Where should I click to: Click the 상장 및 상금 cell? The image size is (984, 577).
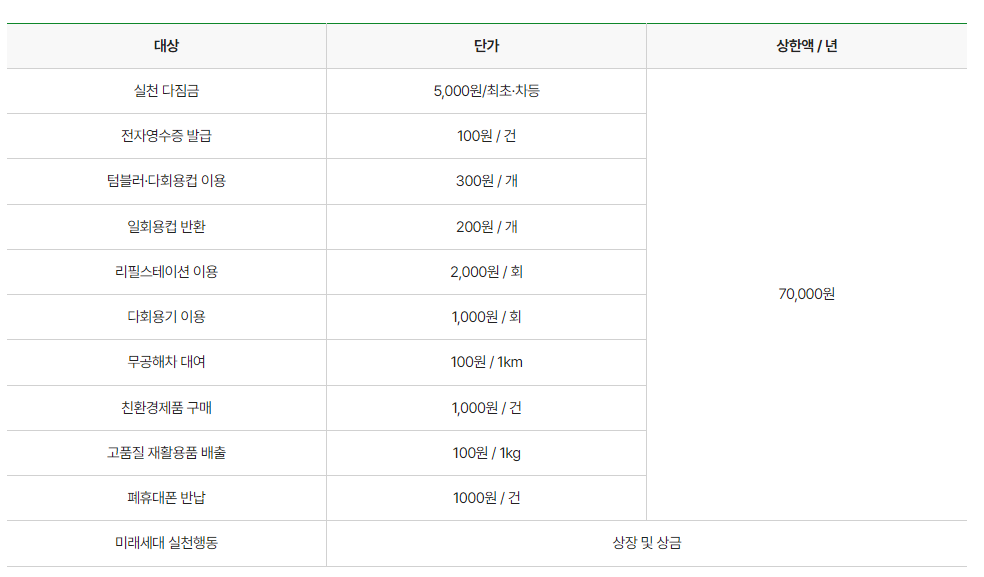click(x=647, y=544)
